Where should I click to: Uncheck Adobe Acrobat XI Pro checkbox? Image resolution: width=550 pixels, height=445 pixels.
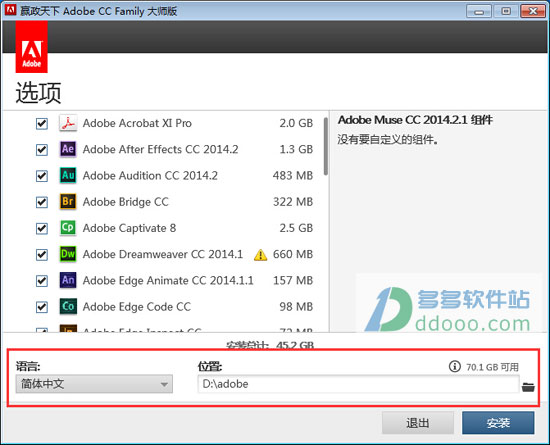[42, 123]
